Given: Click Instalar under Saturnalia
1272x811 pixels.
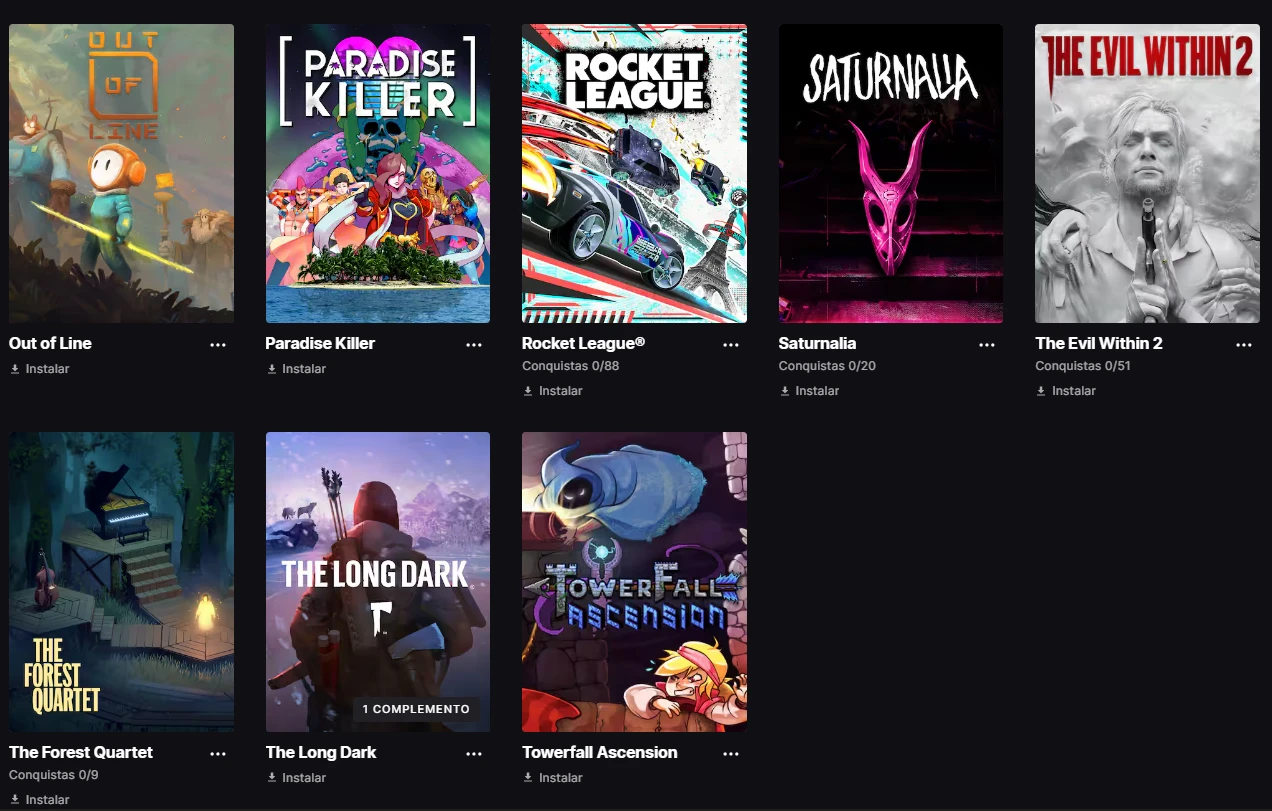Looking at the screenshot, I should tap(809, 391).
